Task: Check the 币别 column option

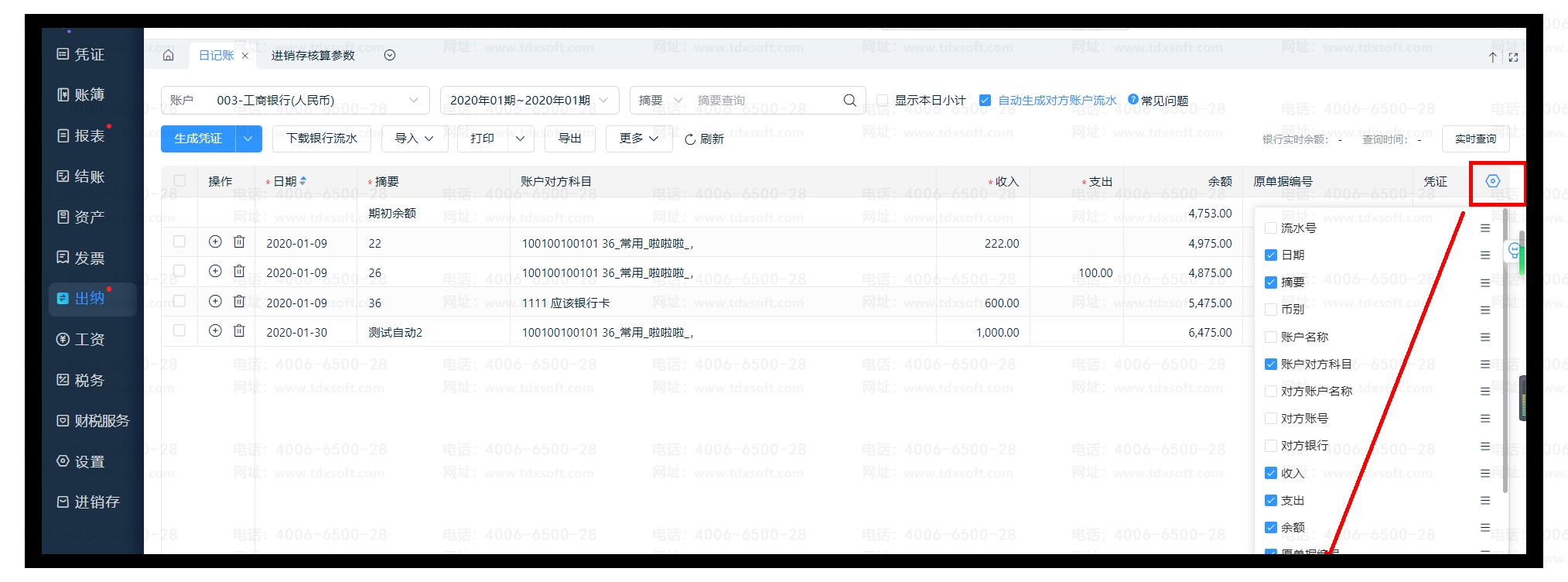Action: tap(1270, 310)
